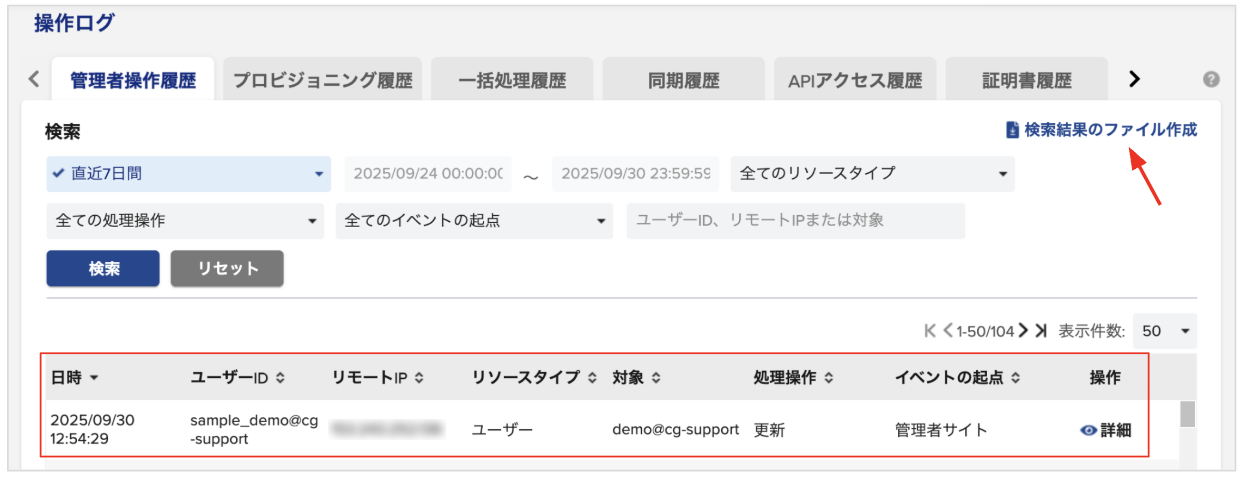Sort by the リソースタイプ column

534,377
